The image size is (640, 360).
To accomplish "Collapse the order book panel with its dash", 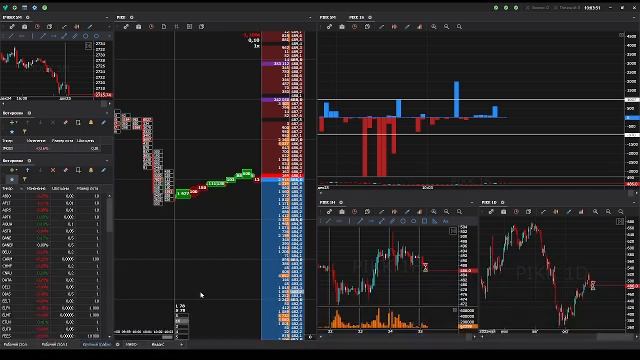I will [310, 18].
